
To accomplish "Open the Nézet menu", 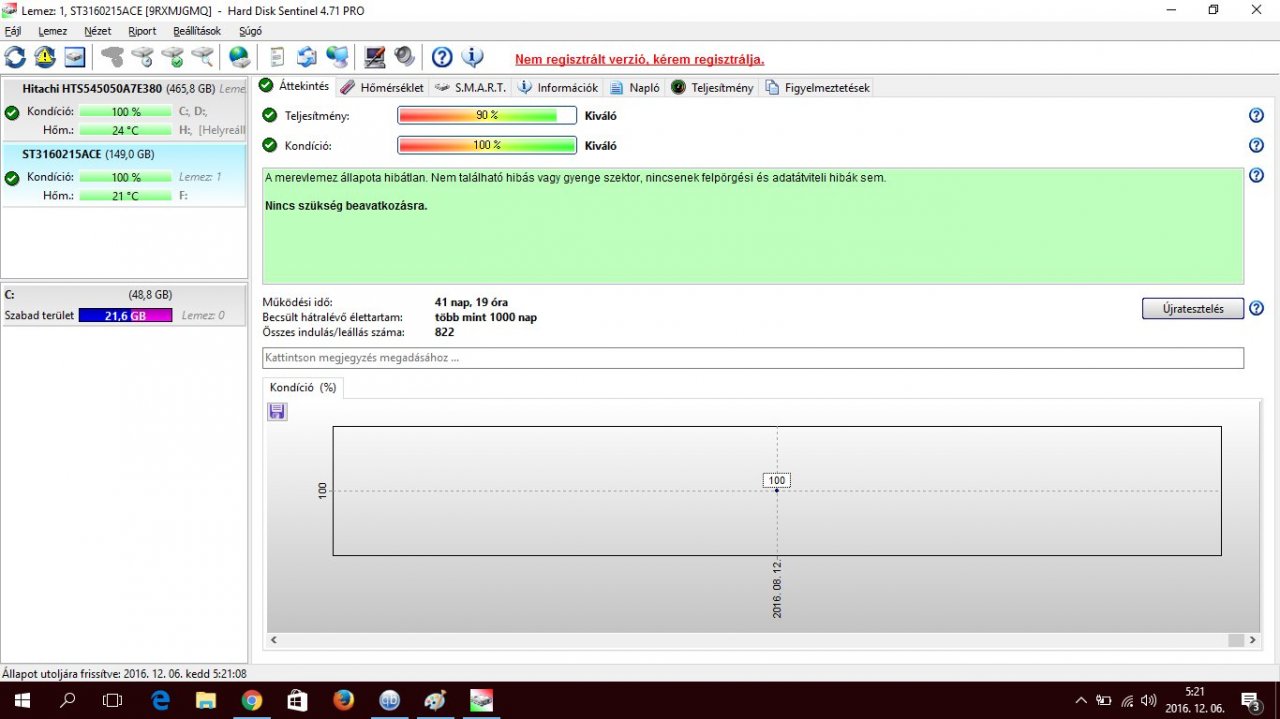I will coord(98,31).
